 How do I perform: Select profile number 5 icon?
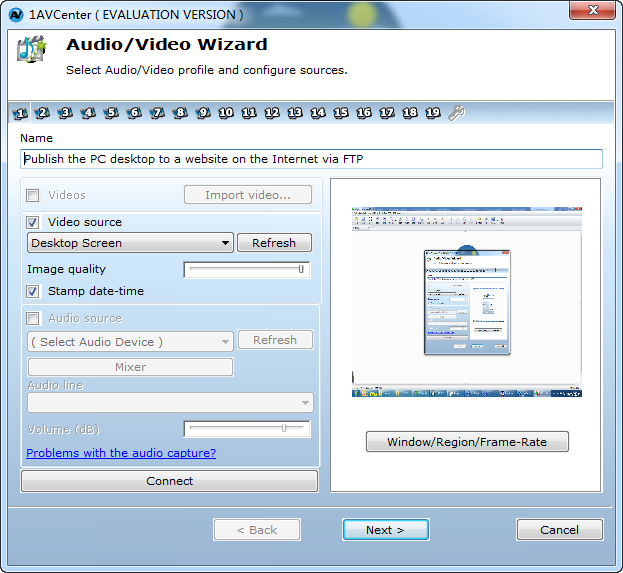(x=111, y=113)
